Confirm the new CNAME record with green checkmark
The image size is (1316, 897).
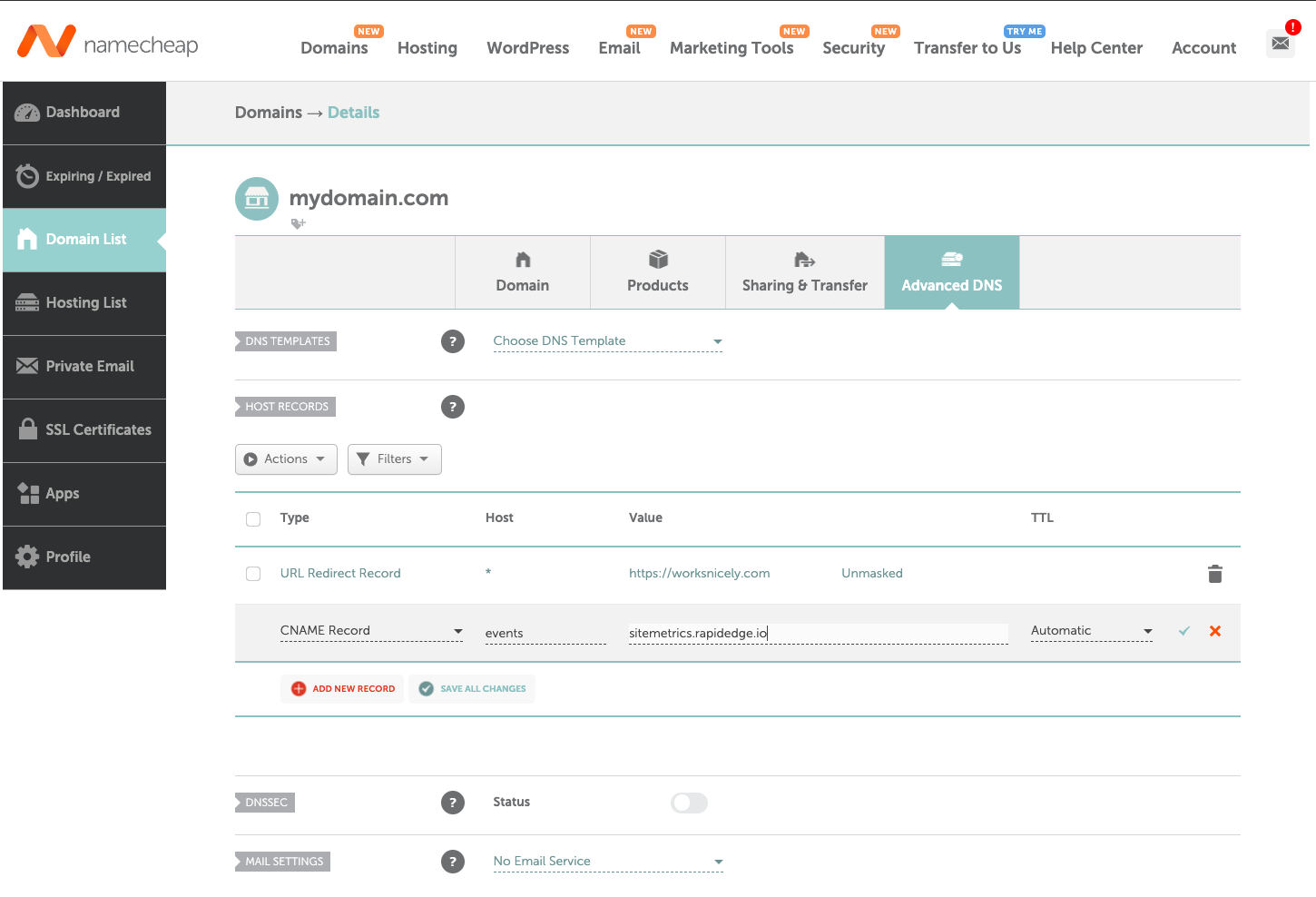click(1183, 630)
